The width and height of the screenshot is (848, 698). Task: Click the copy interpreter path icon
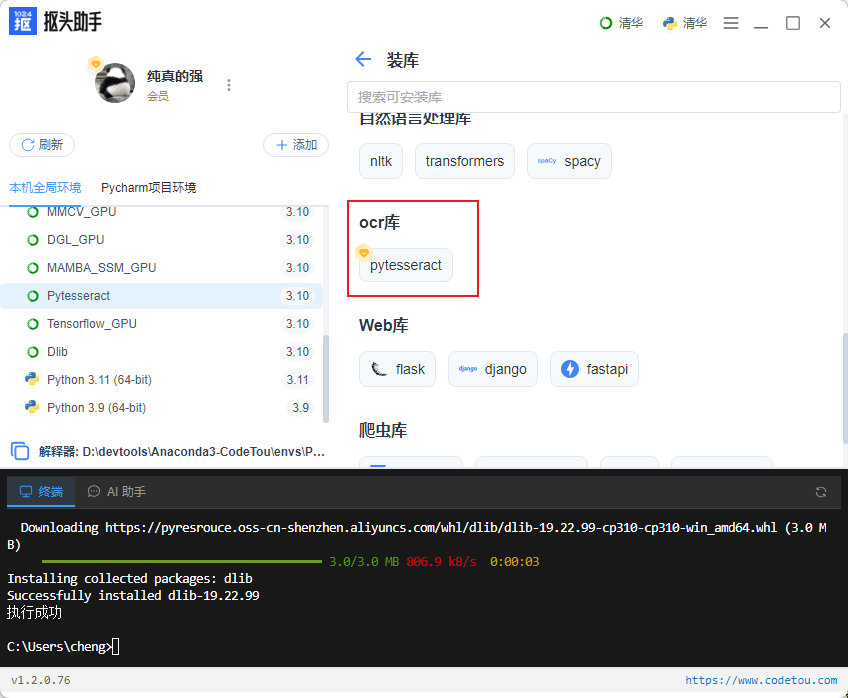click(x=20, y=451)
